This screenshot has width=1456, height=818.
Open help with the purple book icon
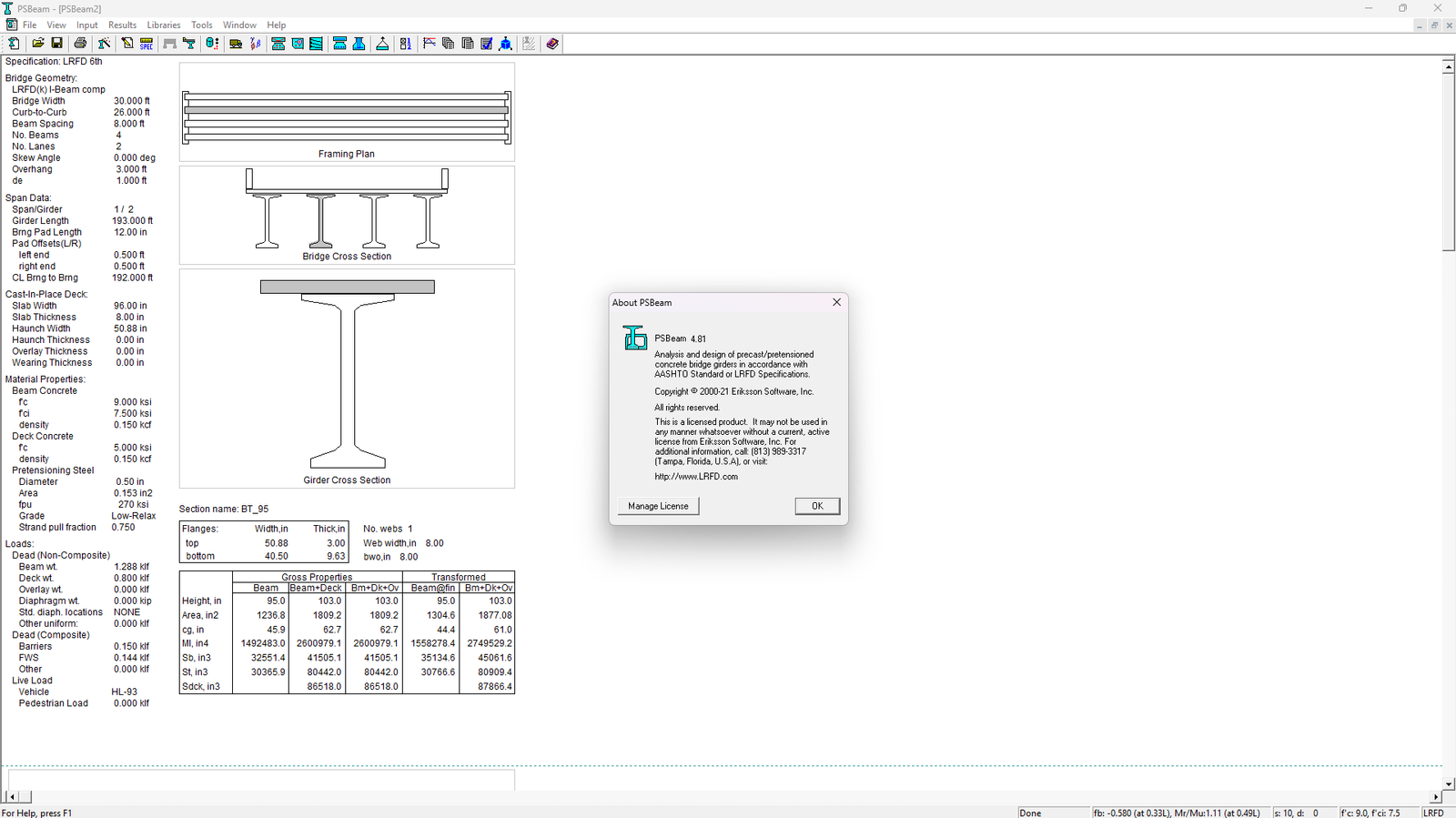click(x=552, y=44)
